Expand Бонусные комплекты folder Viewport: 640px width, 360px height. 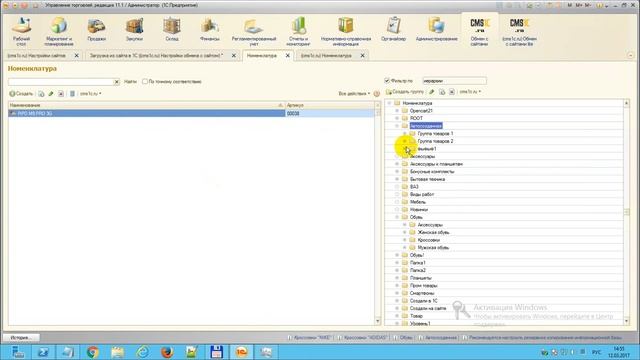pos(397,171)
